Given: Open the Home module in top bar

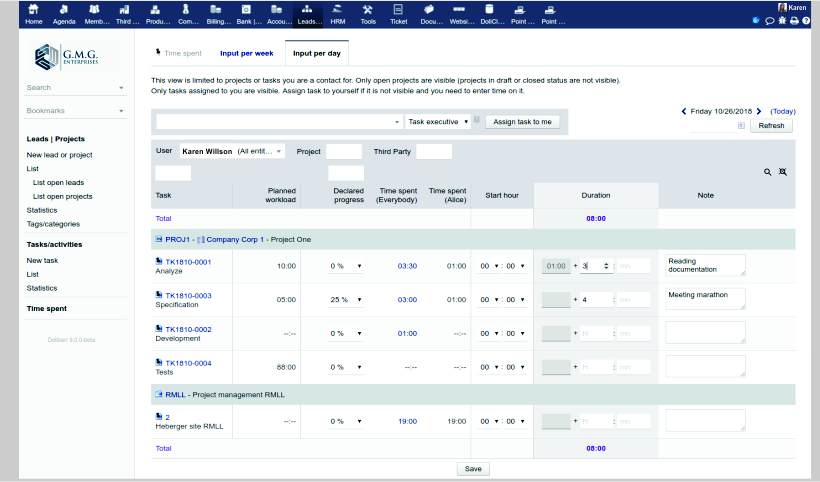Looking at the screenshot, I should pyautogui.click(x=33, y=13).
